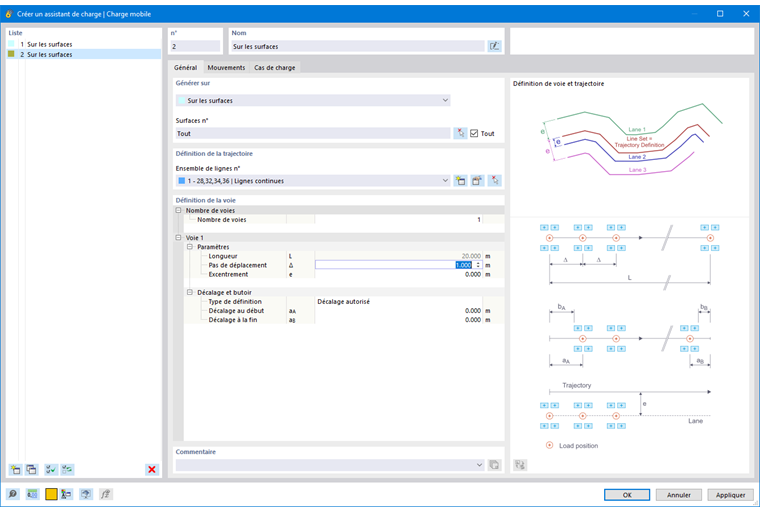The image size is (760, 513).
Task: Select list item 2 Sur les surfaces
Action: [x=84, y=54]
